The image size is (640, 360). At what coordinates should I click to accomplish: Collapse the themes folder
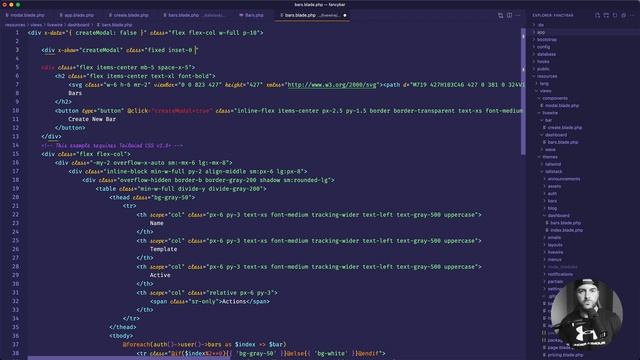pos(550,157)
